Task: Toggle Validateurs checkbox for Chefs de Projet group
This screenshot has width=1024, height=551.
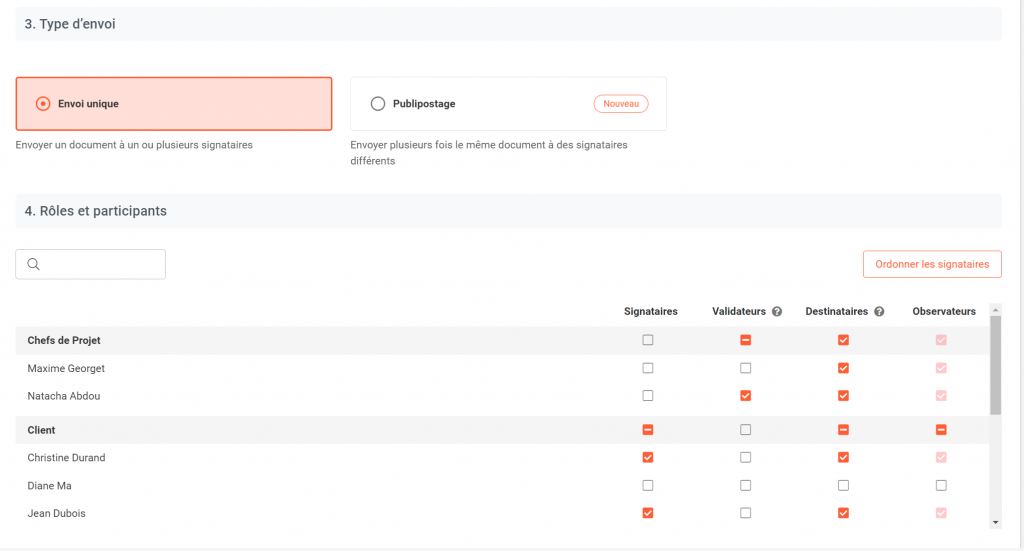Action: pos(745,340)
